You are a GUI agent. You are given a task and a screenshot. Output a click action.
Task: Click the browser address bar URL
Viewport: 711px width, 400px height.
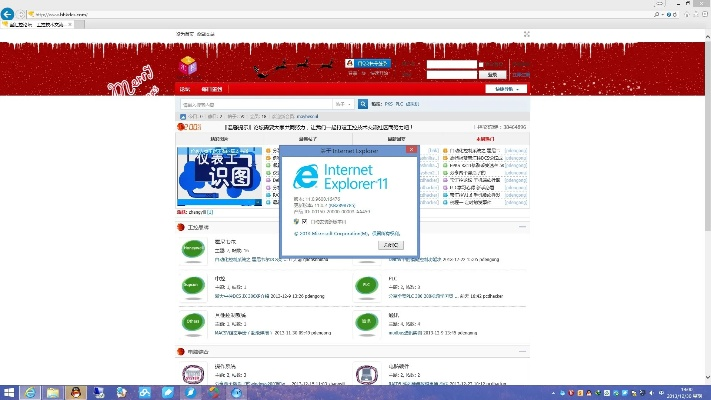point(63,15)
